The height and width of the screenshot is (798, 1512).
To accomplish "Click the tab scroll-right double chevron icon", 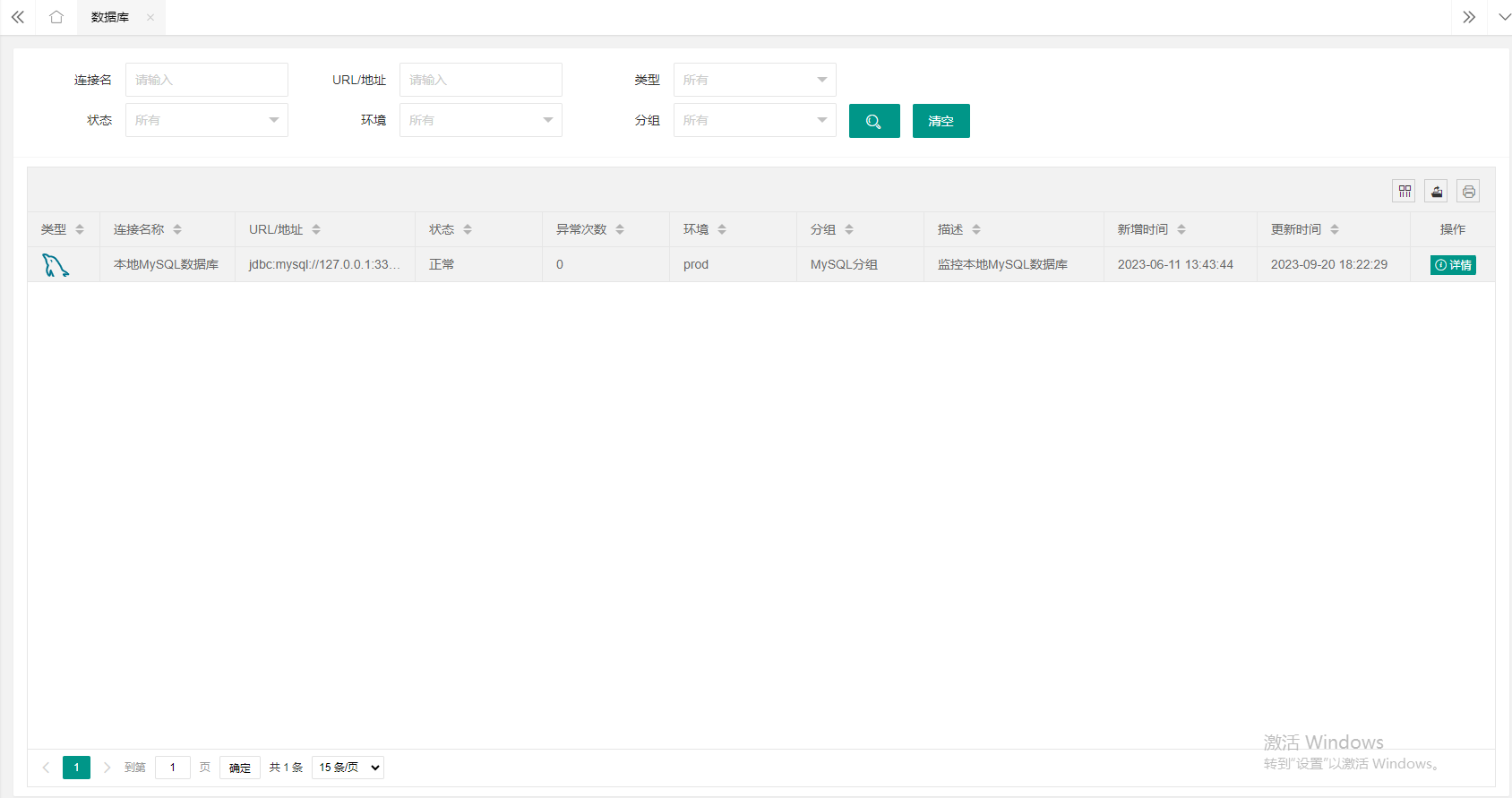I will click(x=1469, y=17).
